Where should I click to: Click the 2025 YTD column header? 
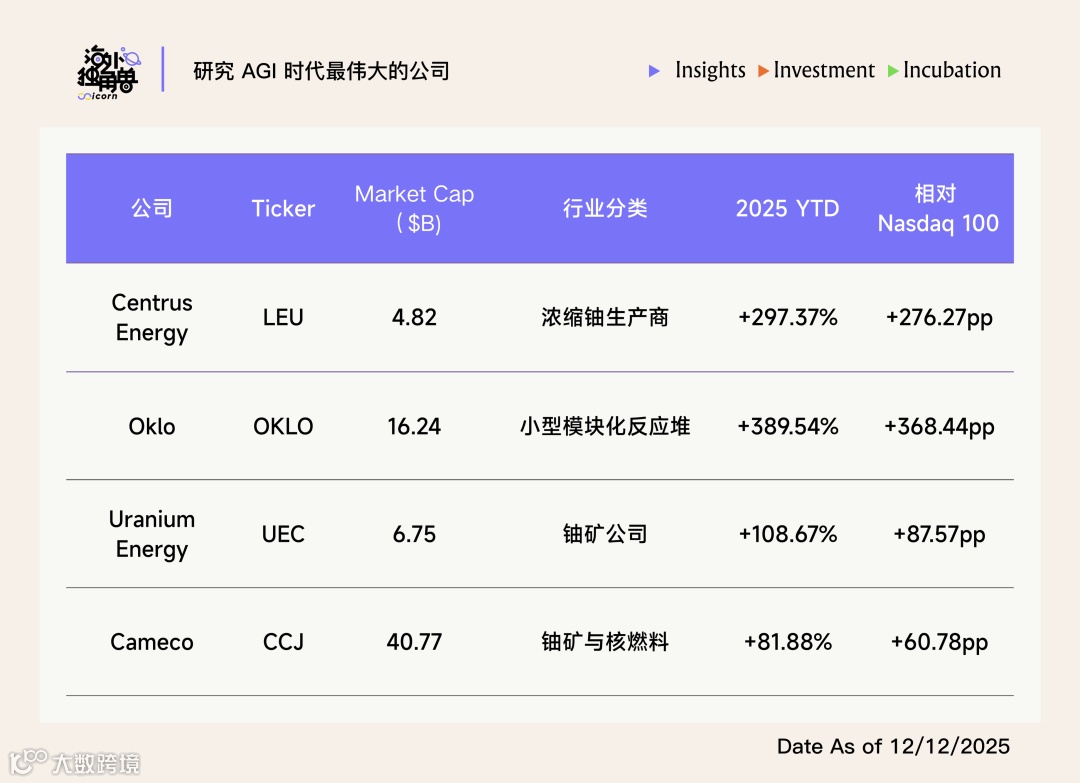(x=787, y=208)
